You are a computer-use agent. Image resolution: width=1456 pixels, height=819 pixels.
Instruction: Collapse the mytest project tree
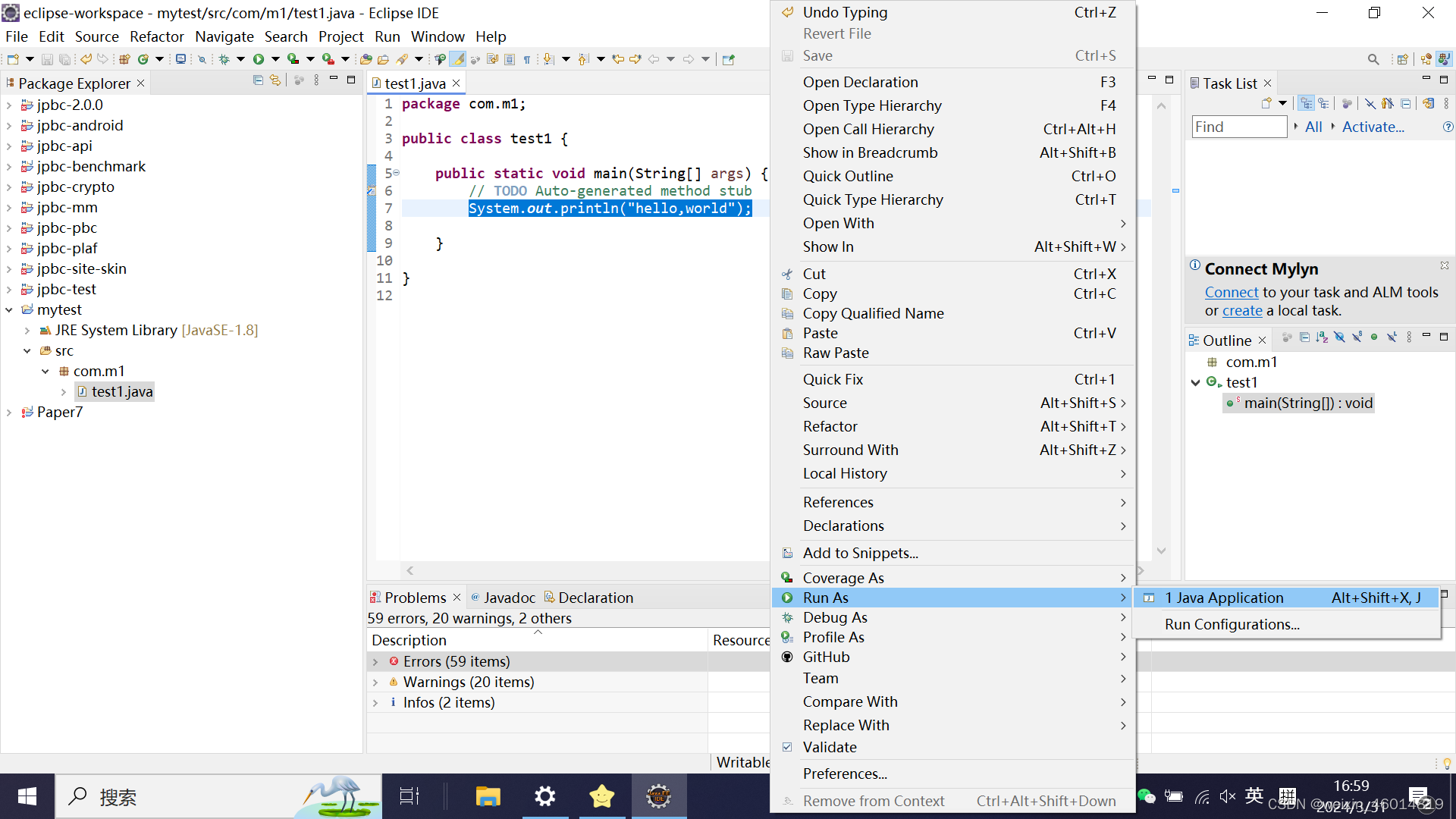click(9, 310)
